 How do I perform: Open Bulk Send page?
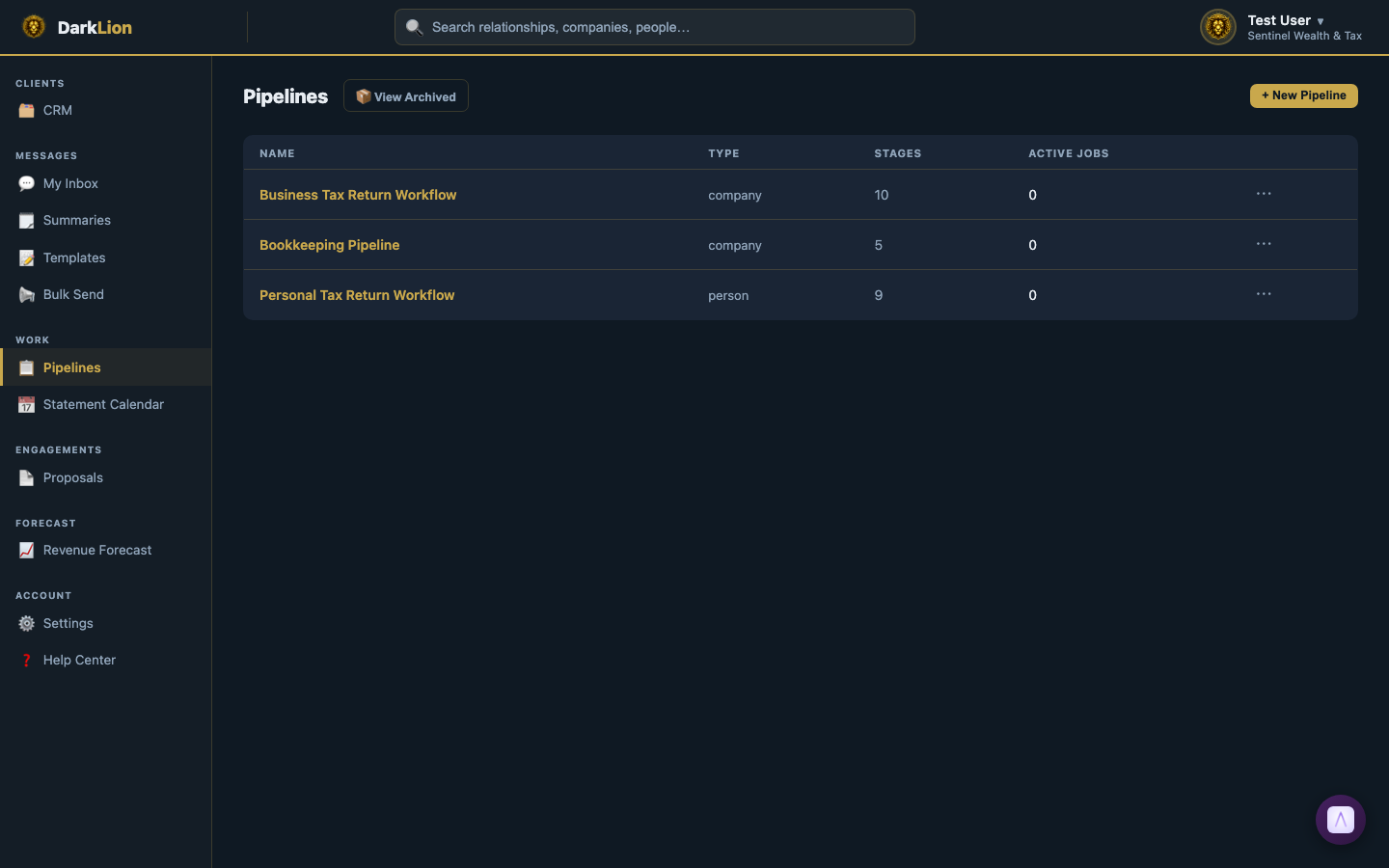point(106,294)
